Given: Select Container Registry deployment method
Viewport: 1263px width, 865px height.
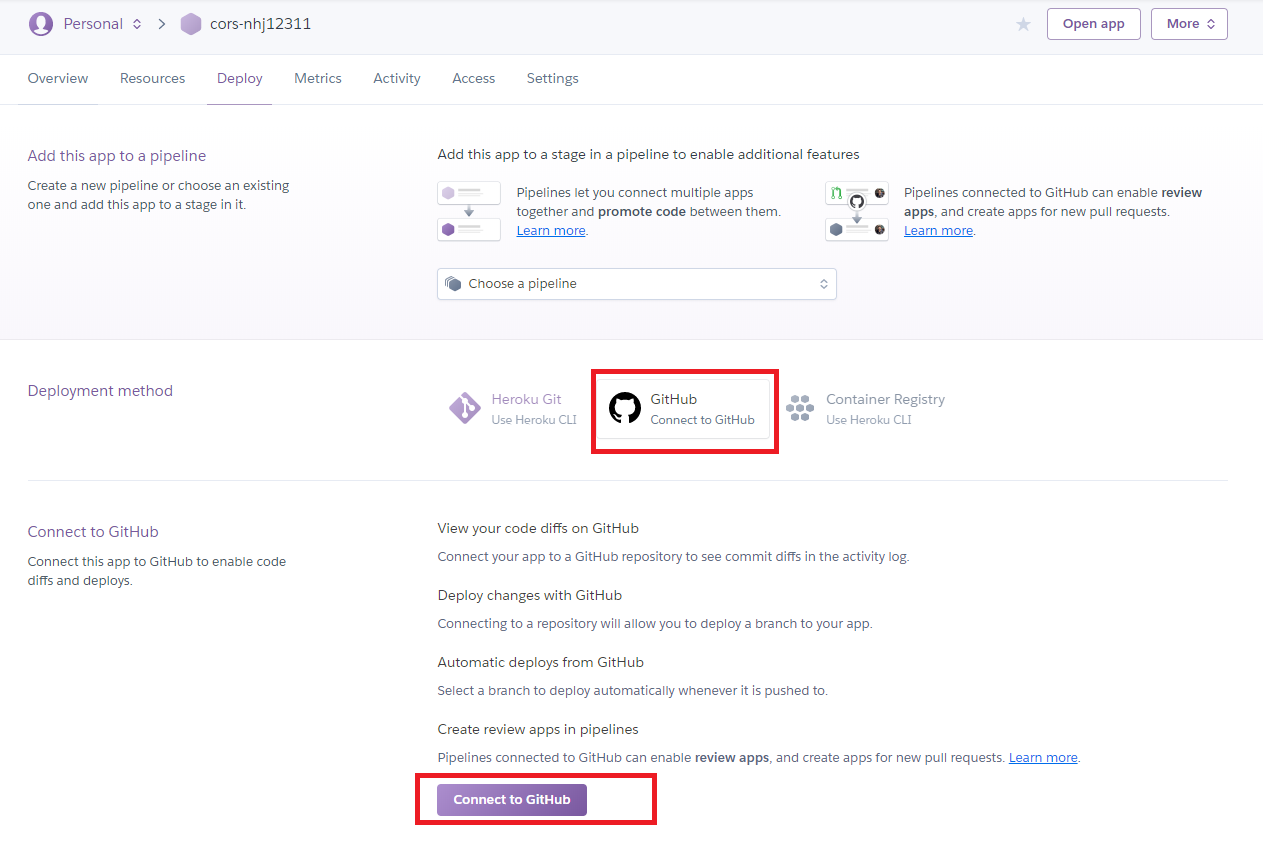Looking at the screenshot, I should [865, 408].
